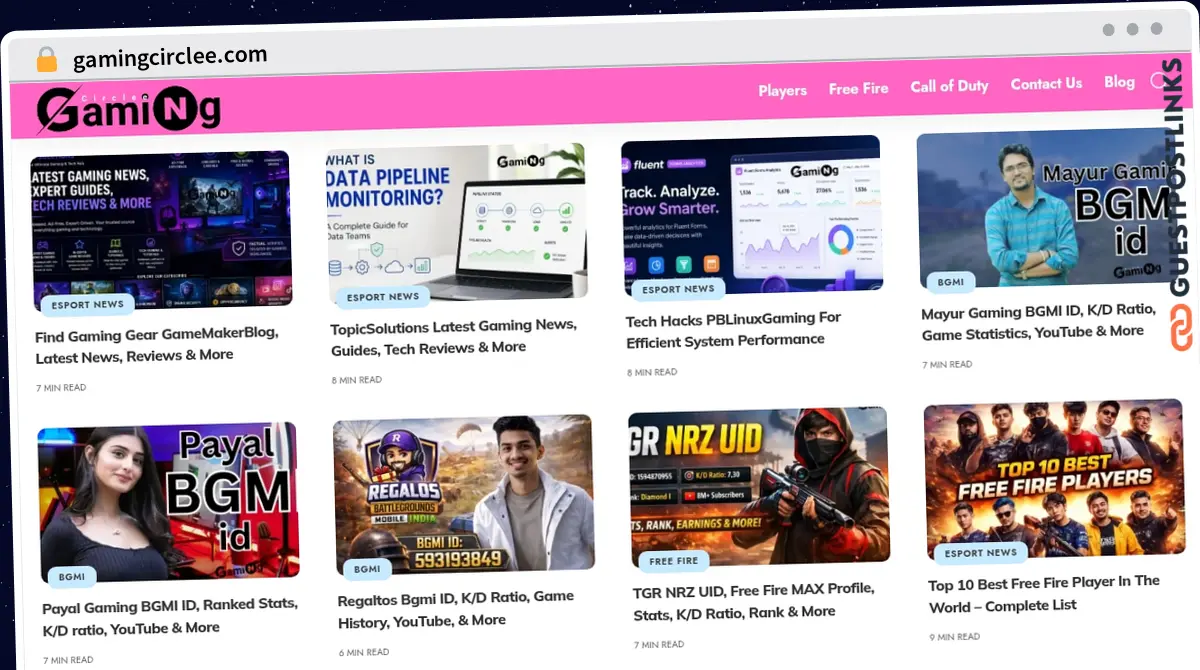Image resolution: width=1200 pixels, height=670 pixels.
Task: Open the Regaltos Battlegrounds thumbnail
Action: [464, 493]
